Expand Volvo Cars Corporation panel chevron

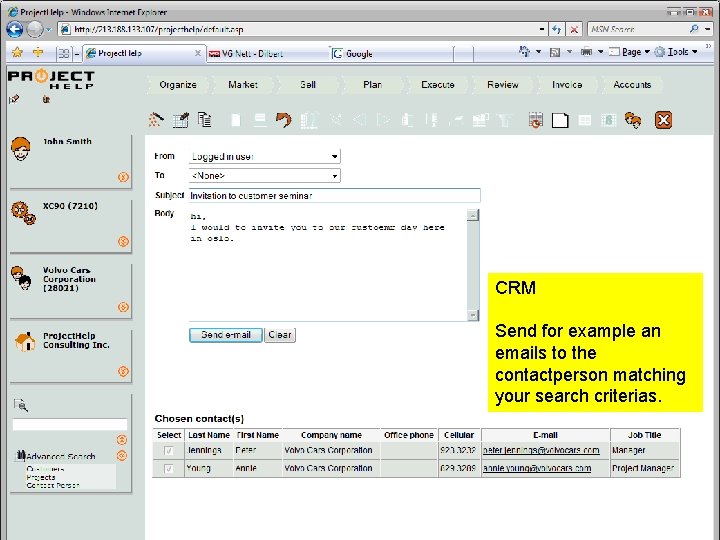[x=123, y=307]
